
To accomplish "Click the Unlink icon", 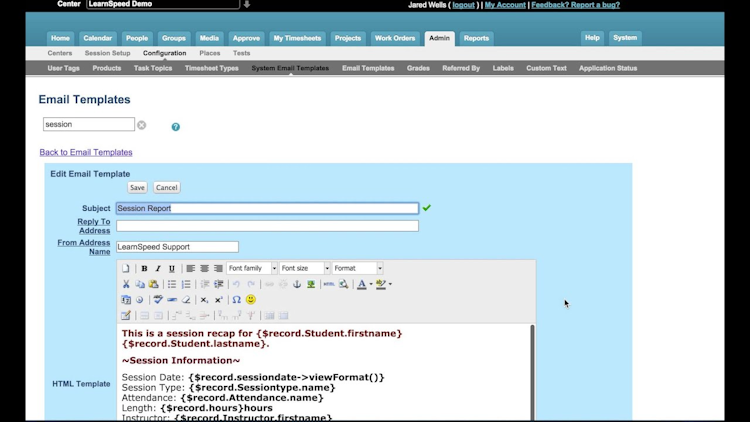I will click(283, 284).
